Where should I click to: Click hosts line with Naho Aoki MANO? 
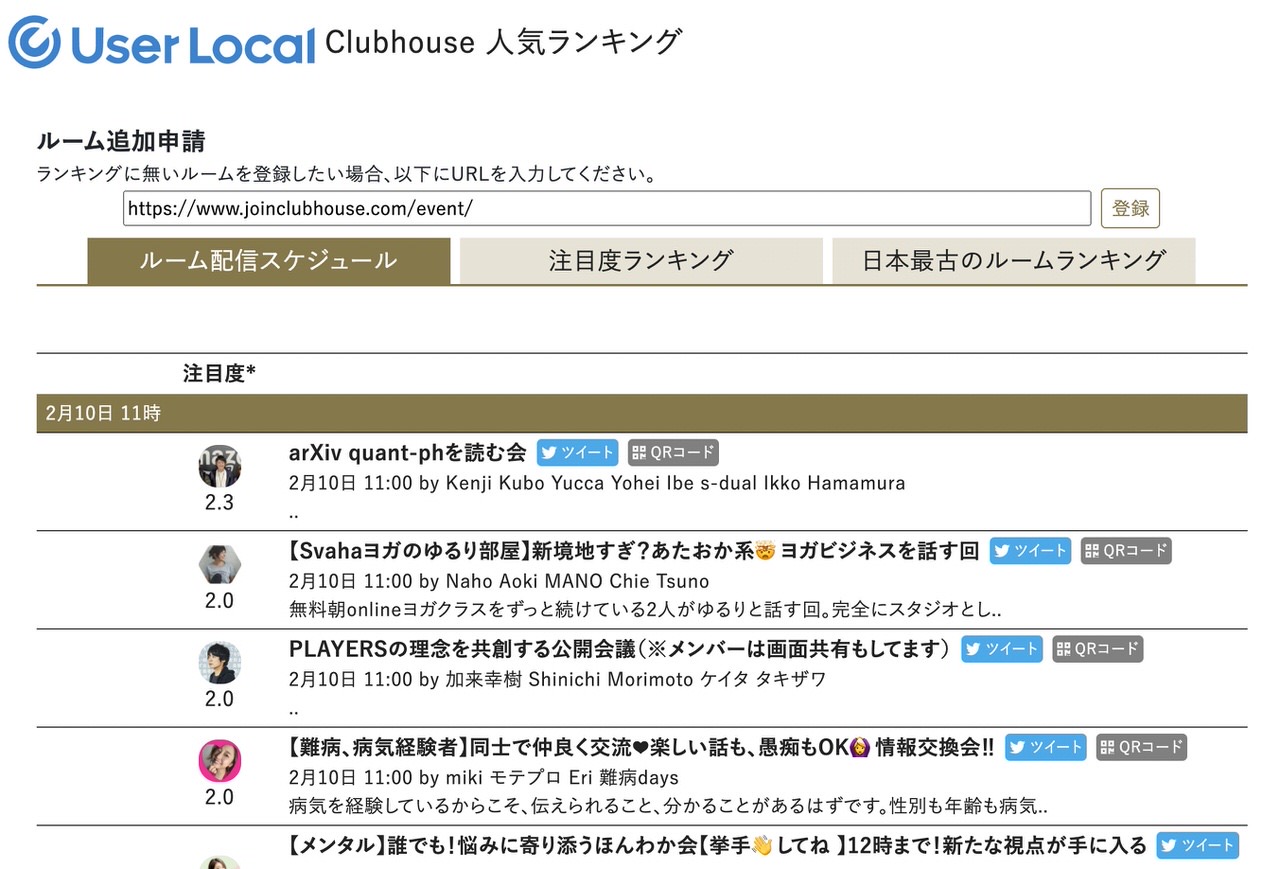click(499, 581)
